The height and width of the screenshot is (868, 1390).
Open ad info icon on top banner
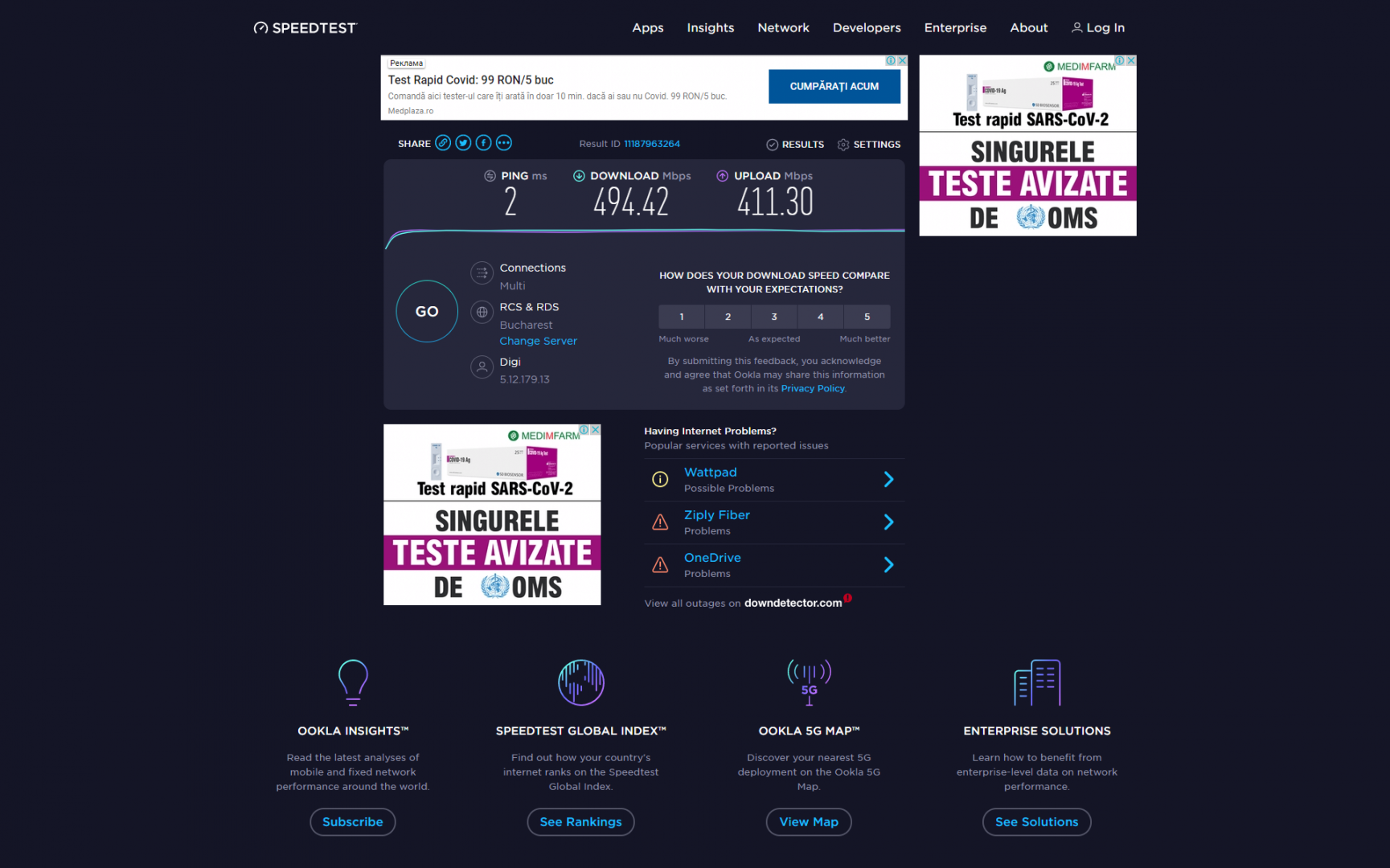(x=891, y=61)
